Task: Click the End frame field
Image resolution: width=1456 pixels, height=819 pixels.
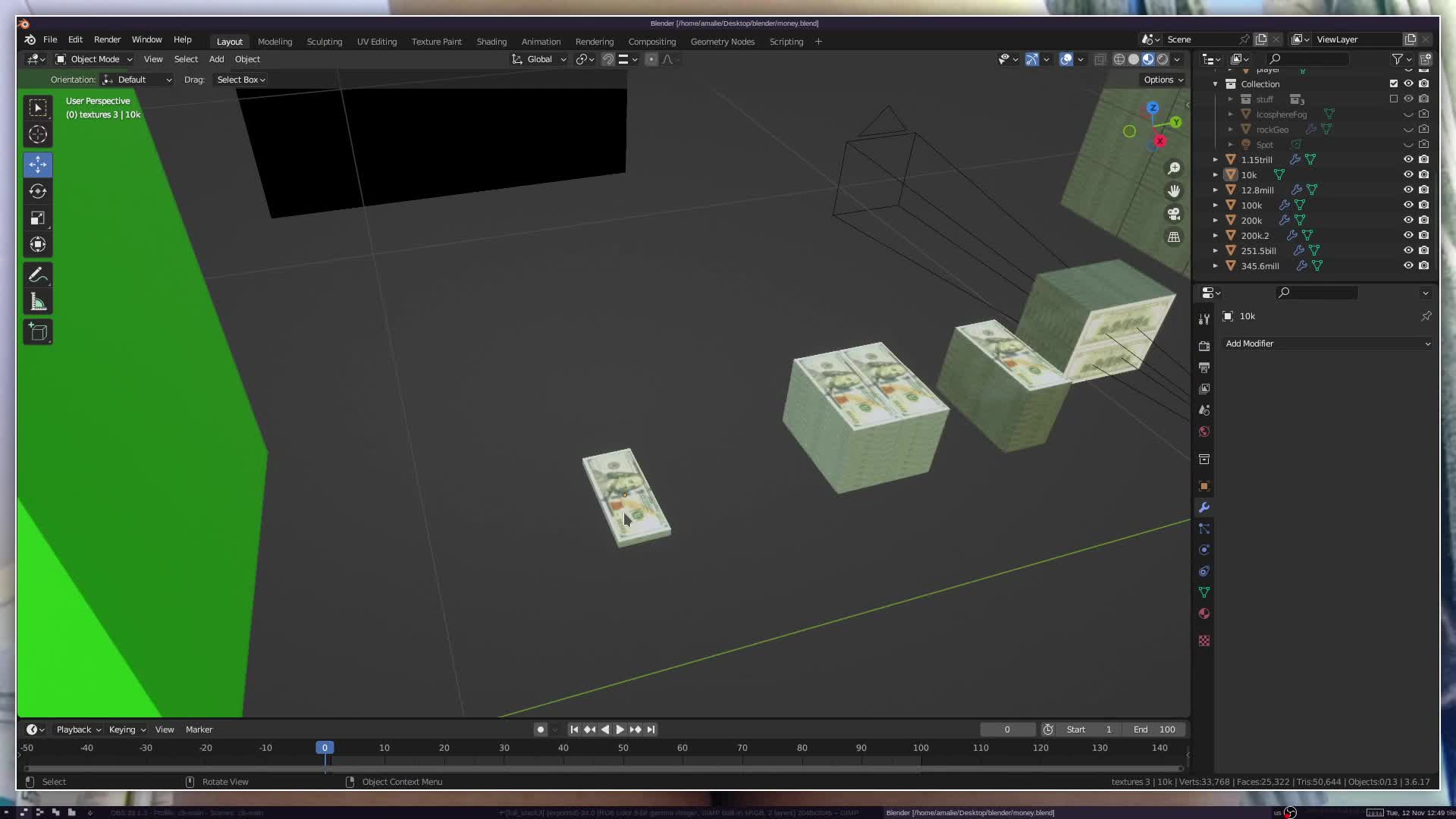Action: [x=1154, y=730]
